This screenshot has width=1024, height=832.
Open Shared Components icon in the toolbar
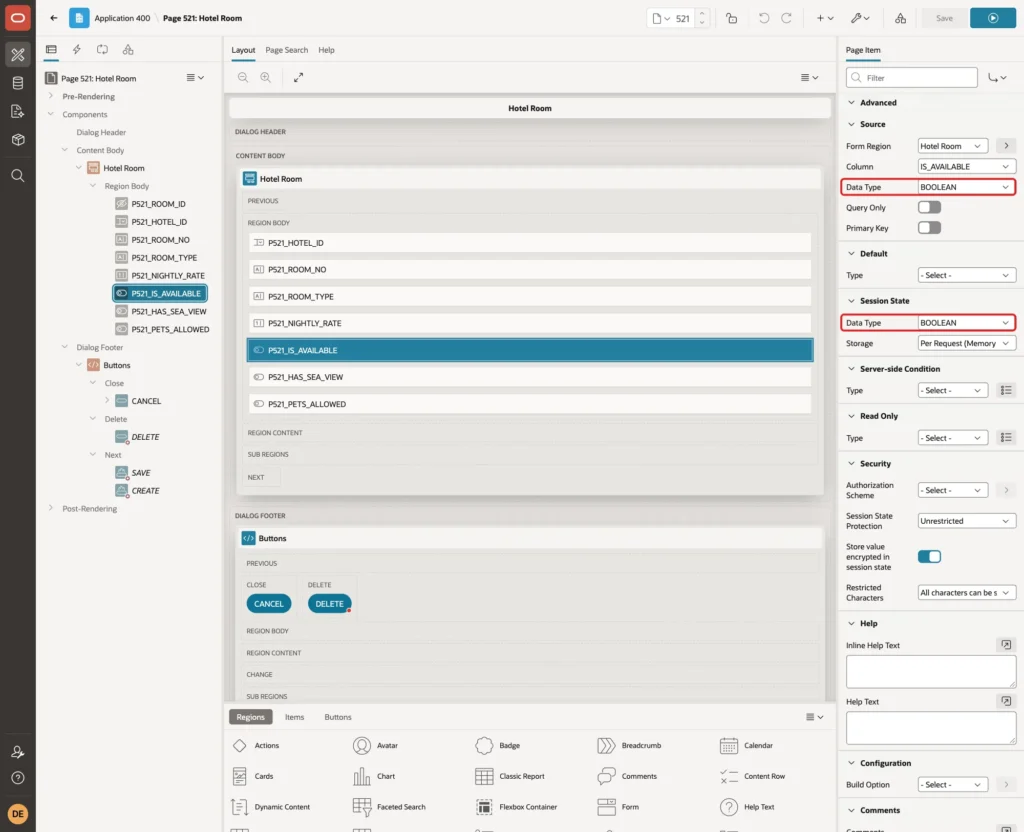[901, 18]
